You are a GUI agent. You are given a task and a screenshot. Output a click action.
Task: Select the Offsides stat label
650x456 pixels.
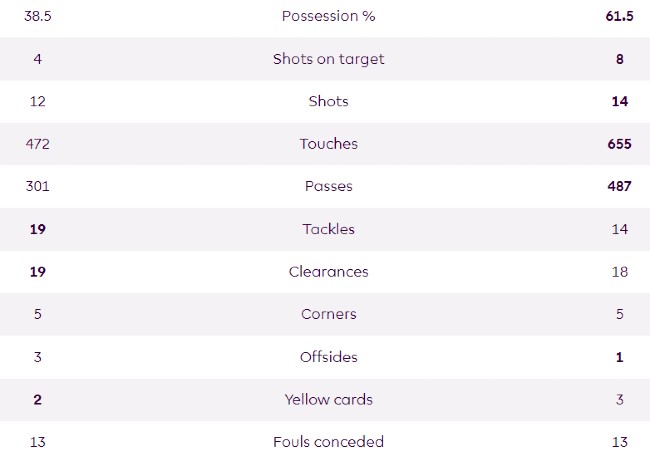pos(328,357)
